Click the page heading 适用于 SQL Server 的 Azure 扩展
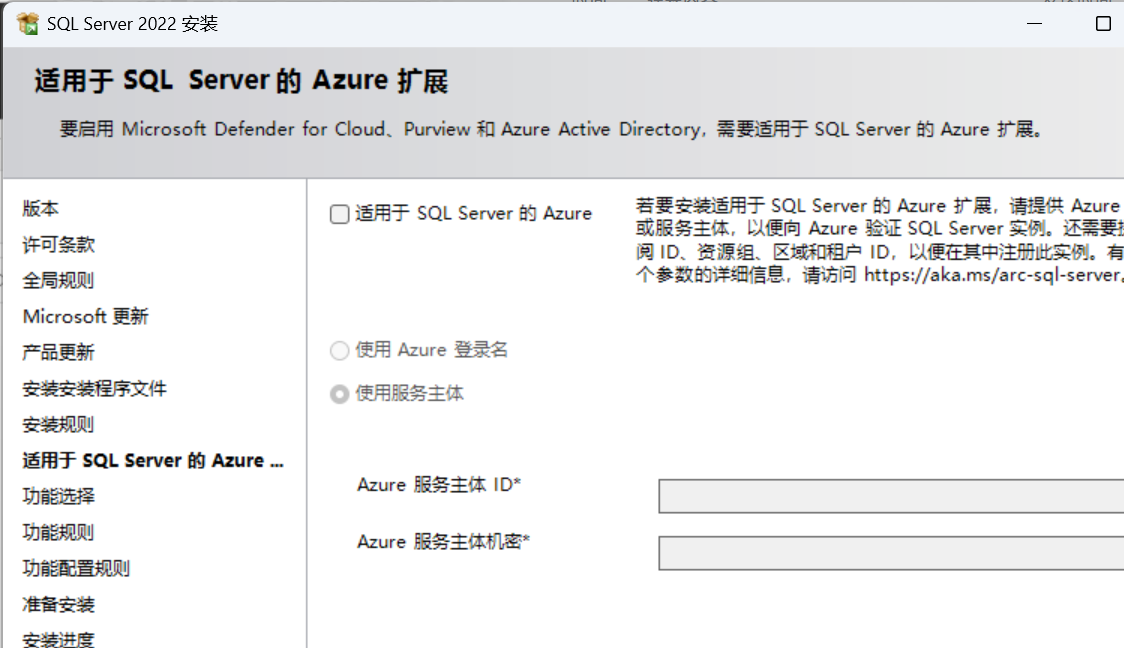1124x648 pixels. tap(241, 80)
